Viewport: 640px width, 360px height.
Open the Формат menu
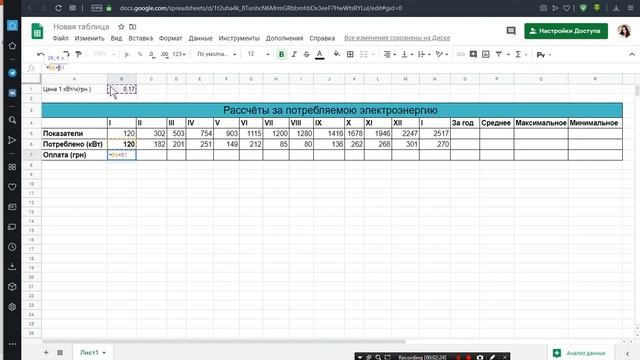pyautogui.click(x=170, y=38)
